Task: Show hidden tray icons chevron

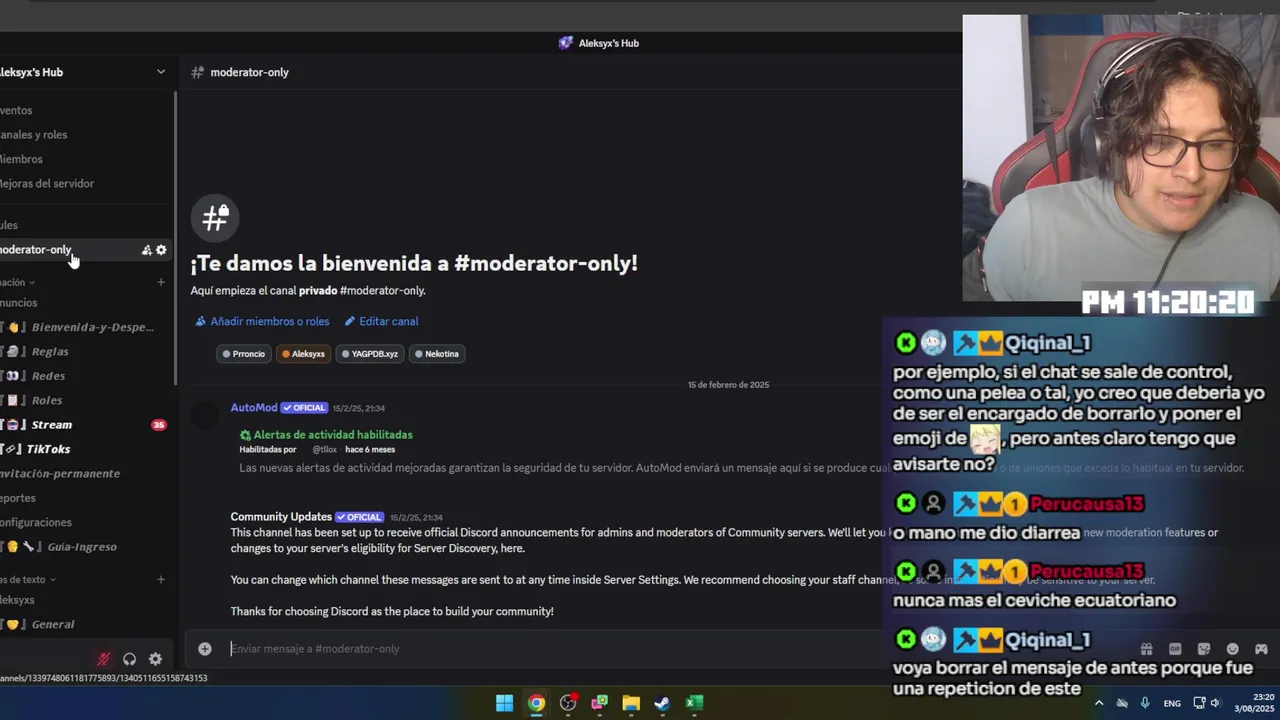Action: 1098,703
